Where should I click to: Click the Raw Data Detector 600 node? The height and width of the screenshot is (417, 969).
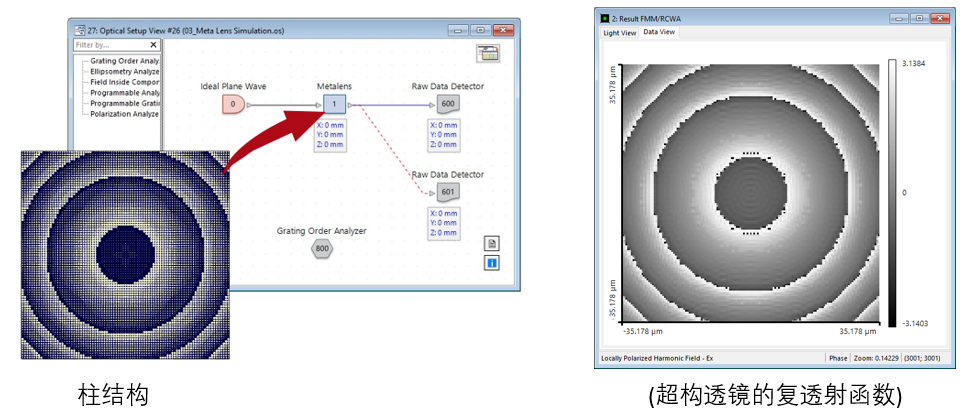coord(448,104)
